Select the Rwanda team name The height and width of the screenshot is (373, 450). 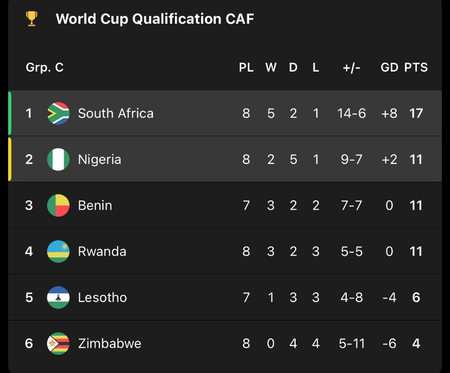[x=102, y=251]
